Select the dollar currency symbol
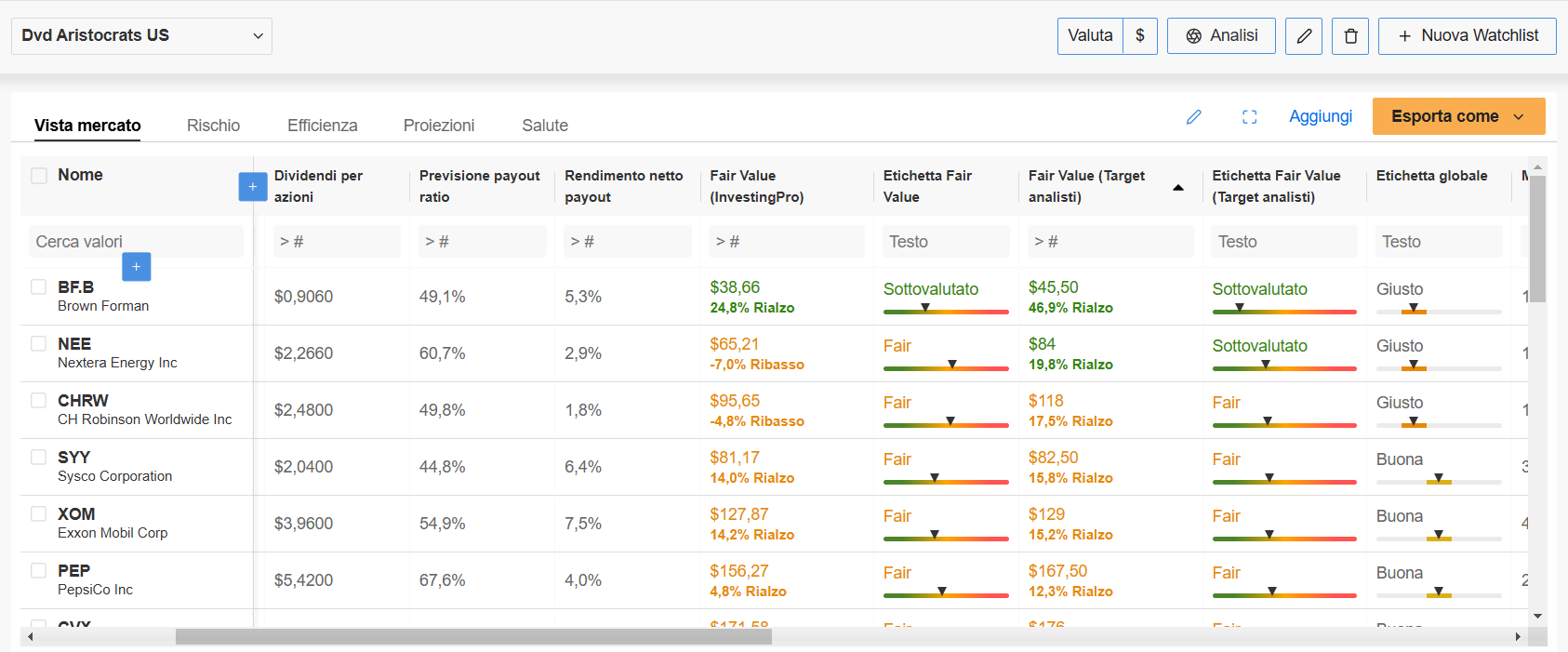The height and width of the screenshot is (652, 1568). pyautogui.click(x=1140, y=36)
